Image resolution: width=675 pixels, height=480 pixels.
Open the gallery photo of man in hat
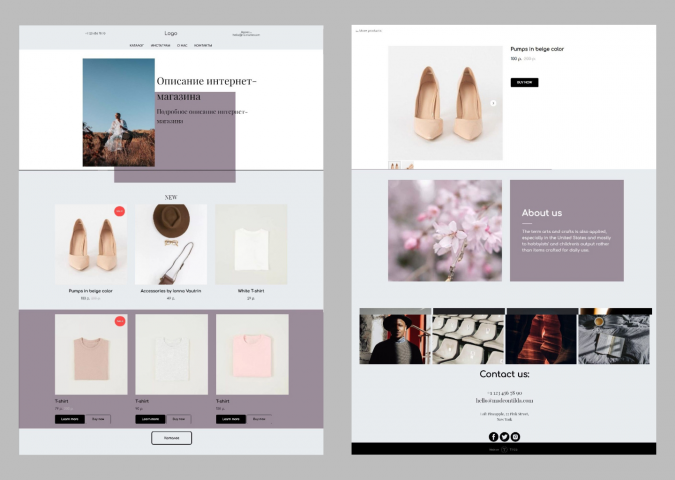point(395,336)
